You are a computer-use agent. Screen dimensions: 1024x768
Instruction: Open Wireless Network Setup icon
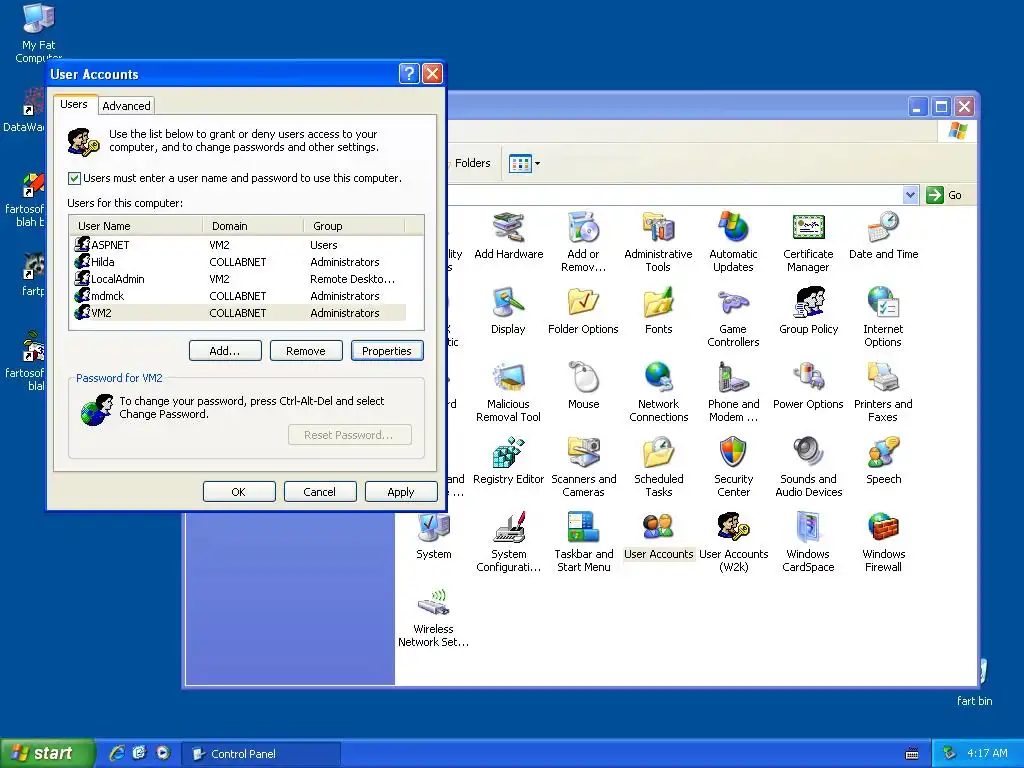[x=433, y=616]
